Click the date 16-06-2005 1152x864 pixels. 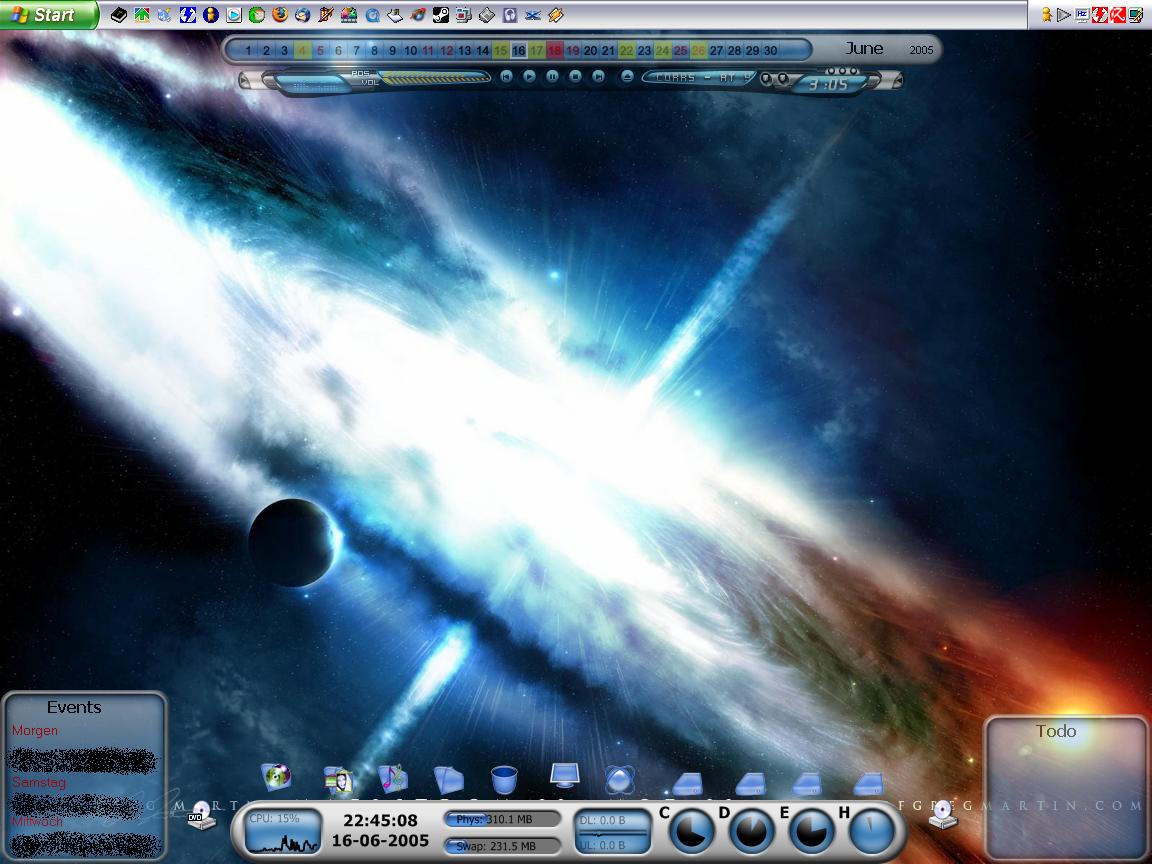(x=380, y=840)
